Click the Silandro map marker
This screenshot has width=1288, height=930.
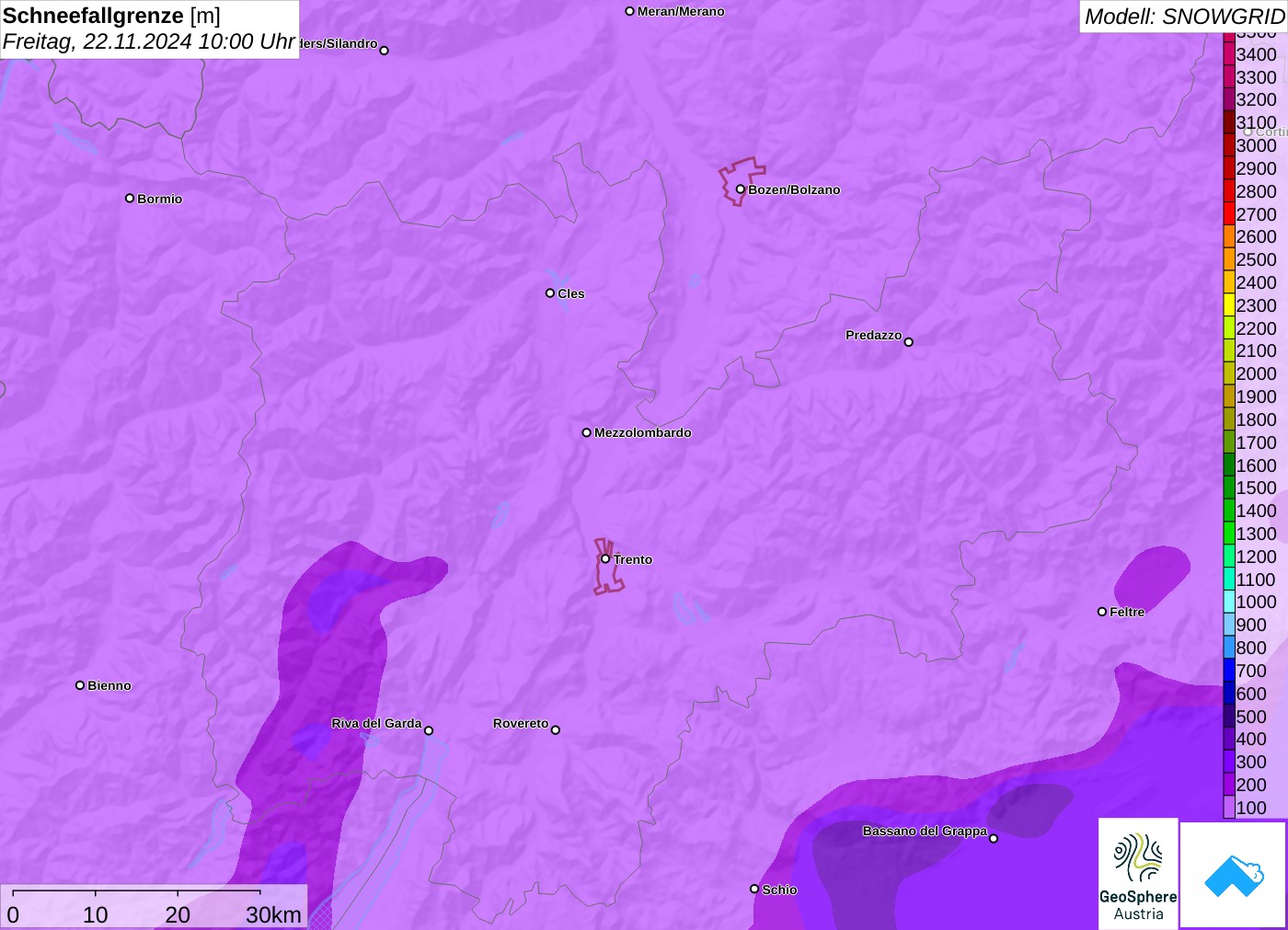click(x=384, y=50)
